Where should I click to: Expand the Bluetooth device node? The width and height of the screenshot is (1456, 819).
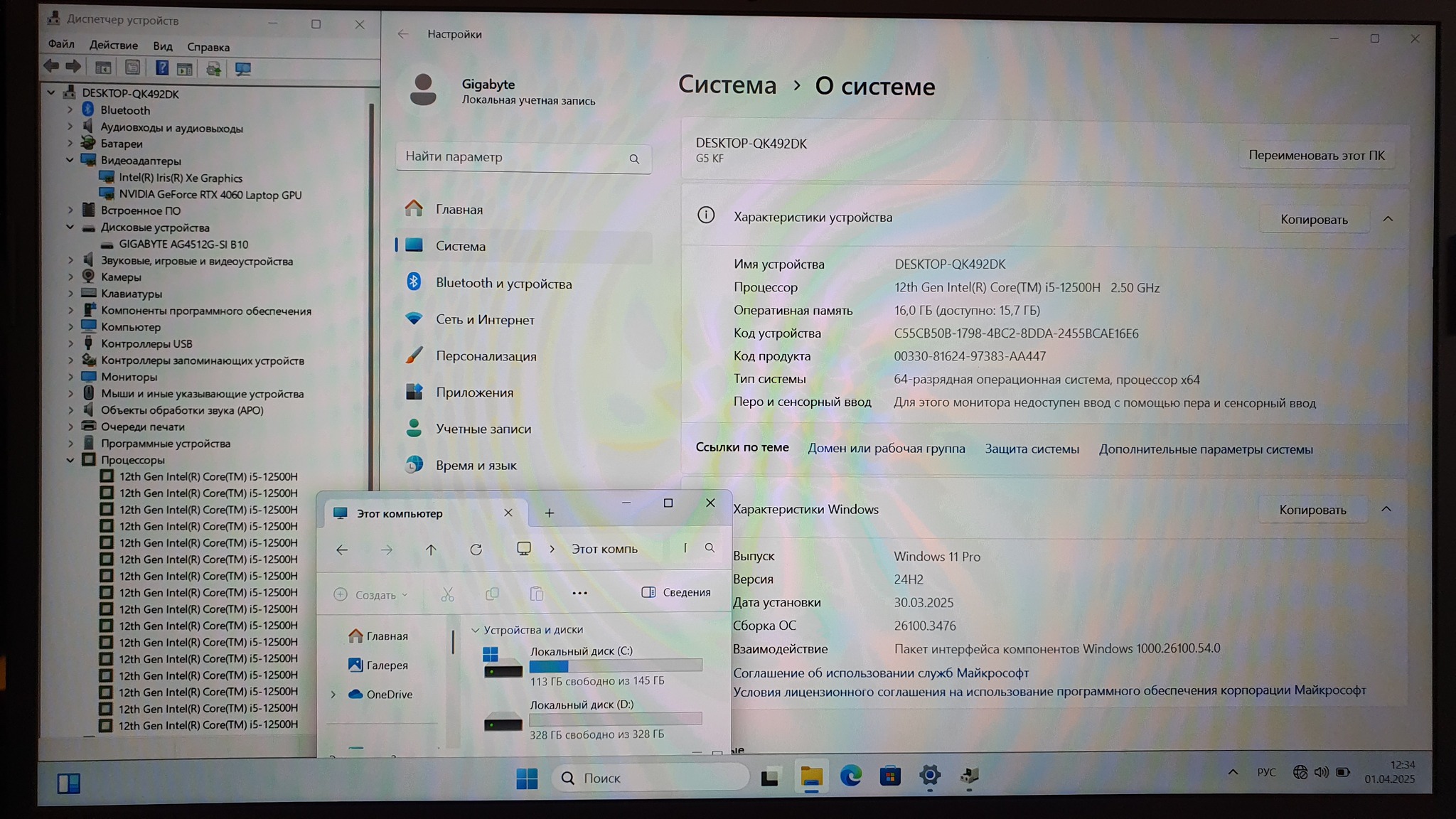70,110
